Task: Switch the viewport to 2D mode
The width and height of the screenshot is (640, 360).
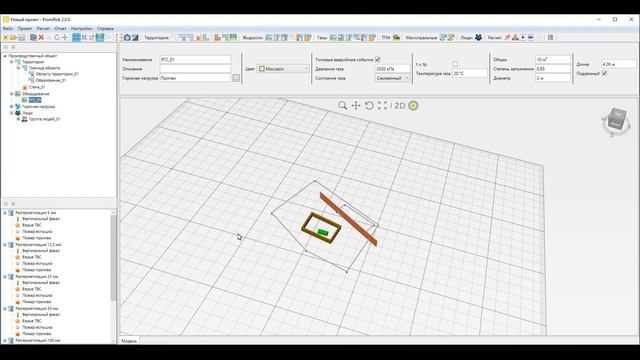Action: coord(400,106)
